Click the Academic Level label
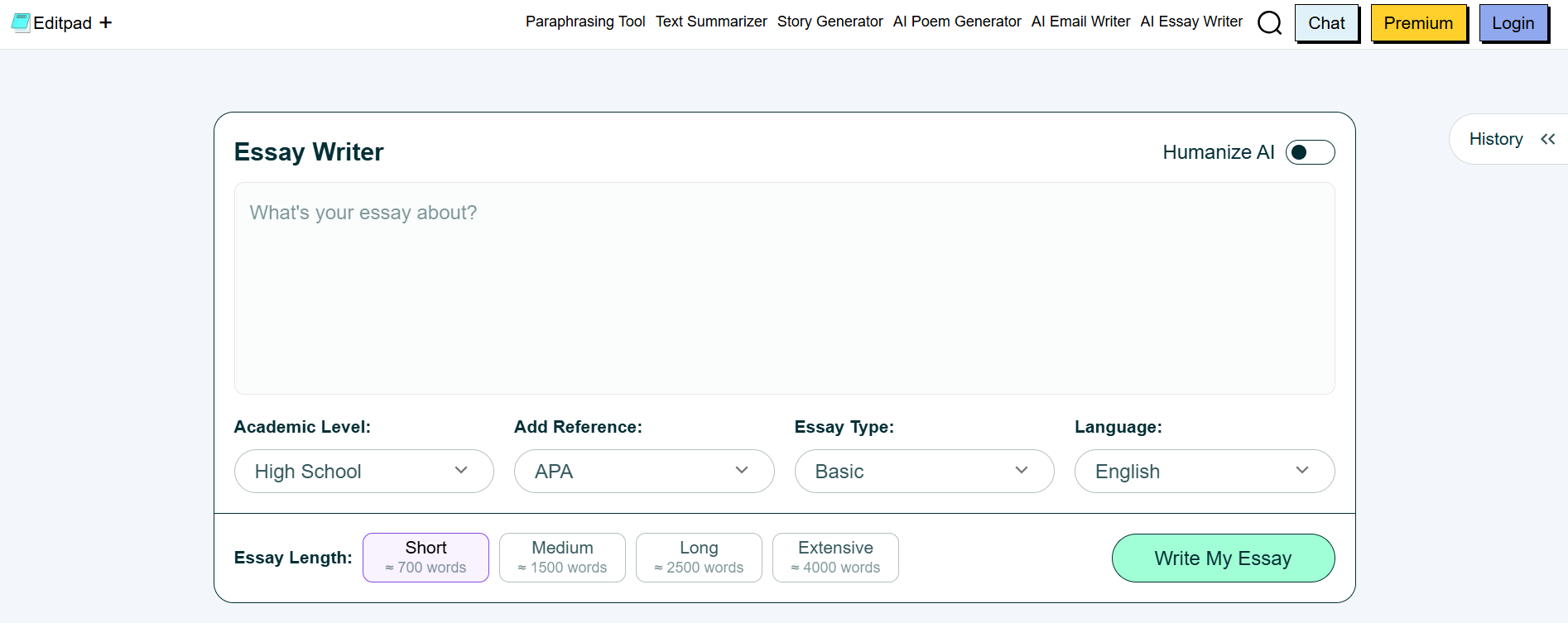This screenshot has width=1568, height=623. coord(302,427)
